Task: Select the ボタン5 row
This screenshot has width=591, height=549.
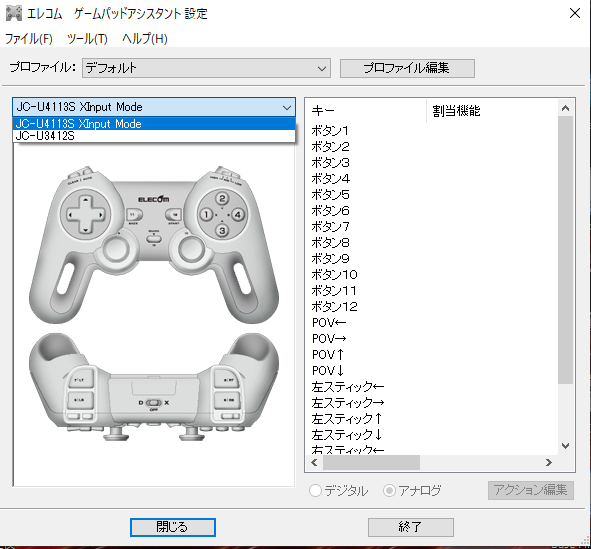Action: point(432,195)
